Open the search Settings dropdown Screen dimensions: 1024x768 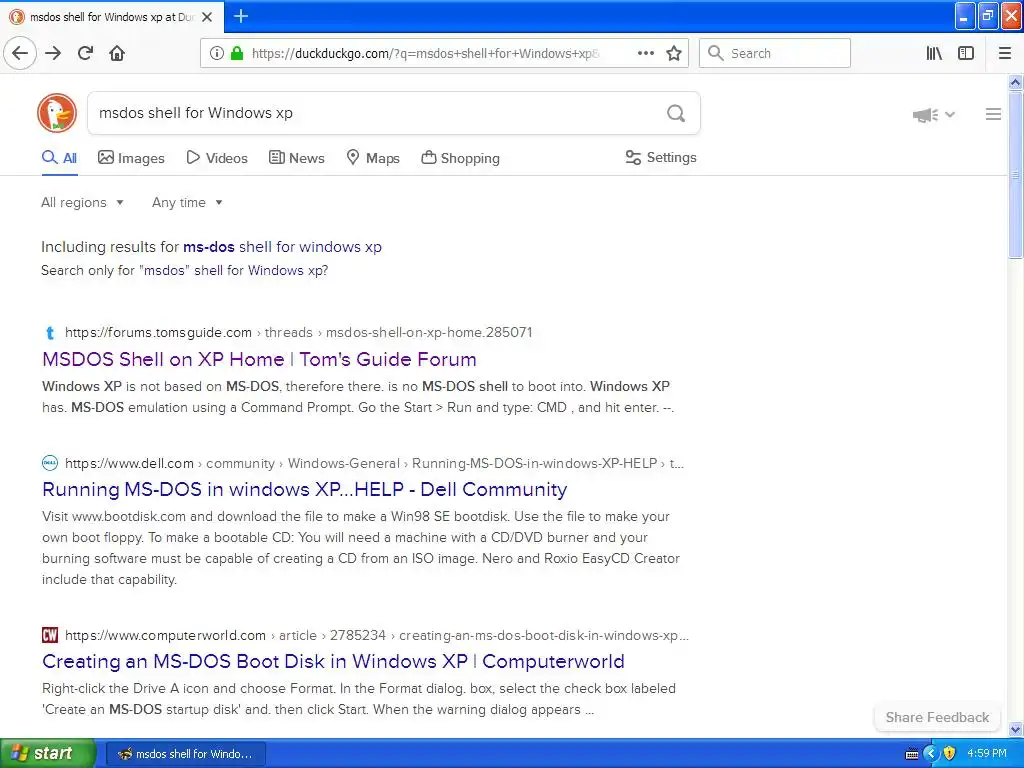point(661,157)
